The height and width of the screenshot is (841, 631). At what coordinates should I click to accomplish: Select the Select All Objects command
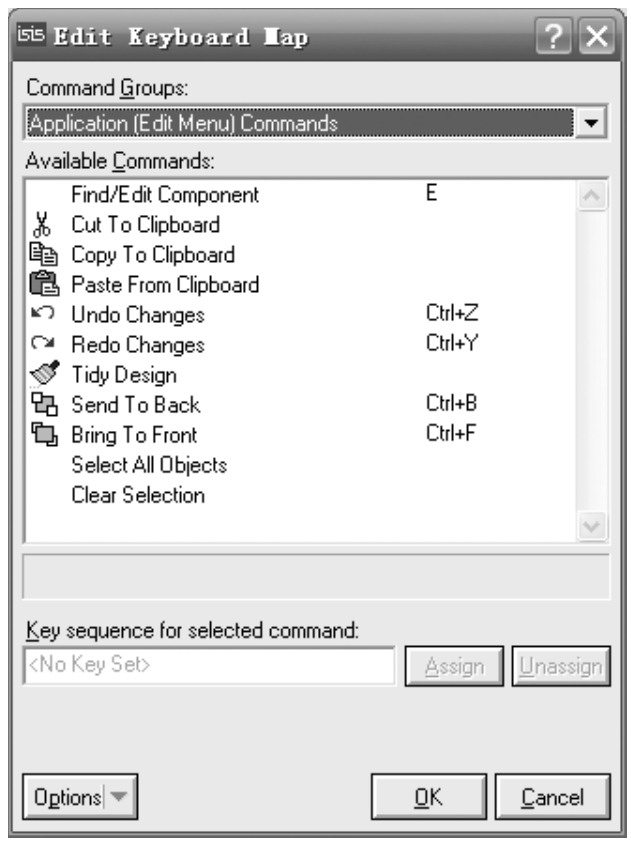149,465
